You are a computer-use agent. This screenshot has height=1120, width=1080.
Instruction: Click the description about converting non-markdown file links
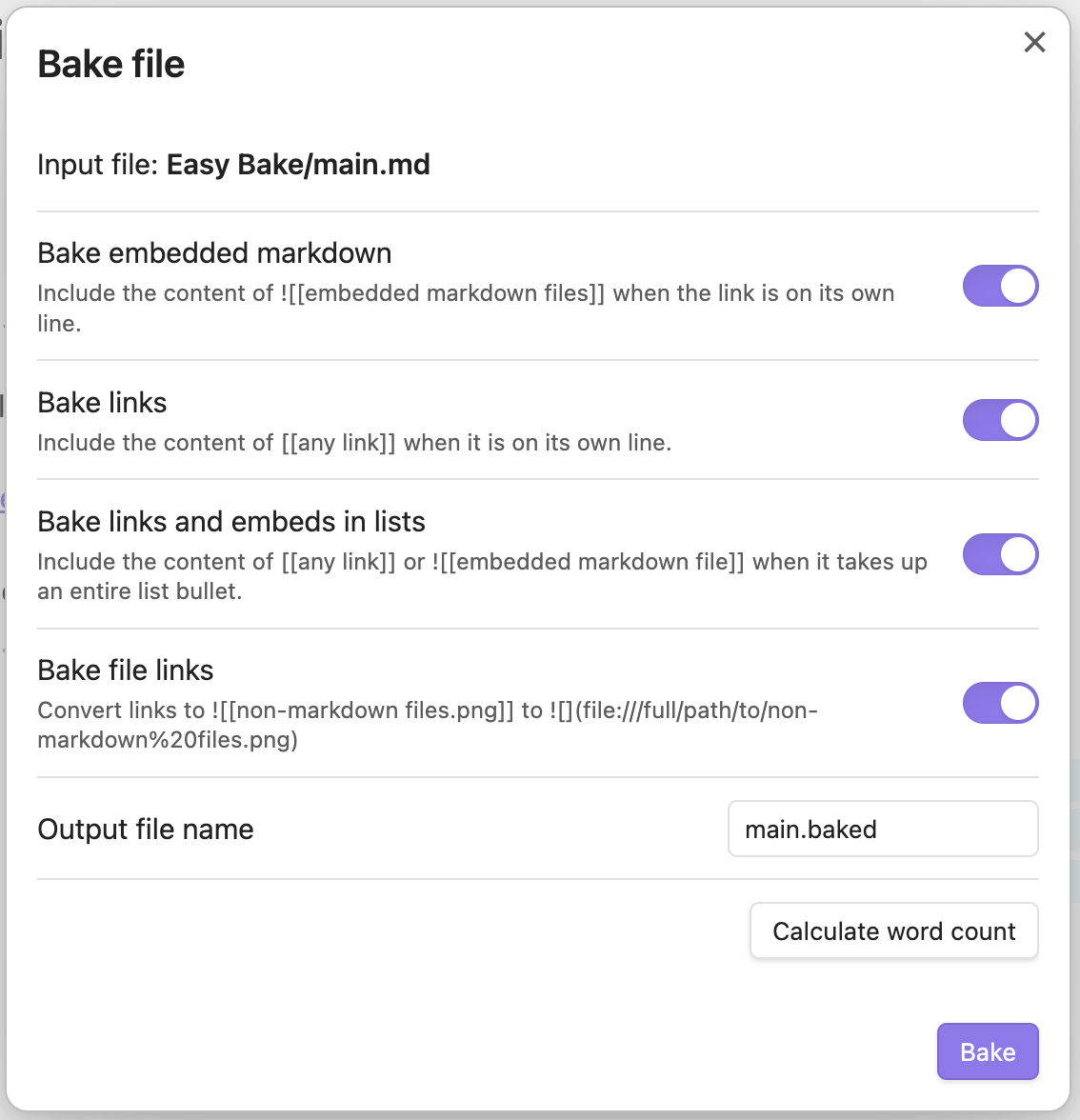[427, 725]
